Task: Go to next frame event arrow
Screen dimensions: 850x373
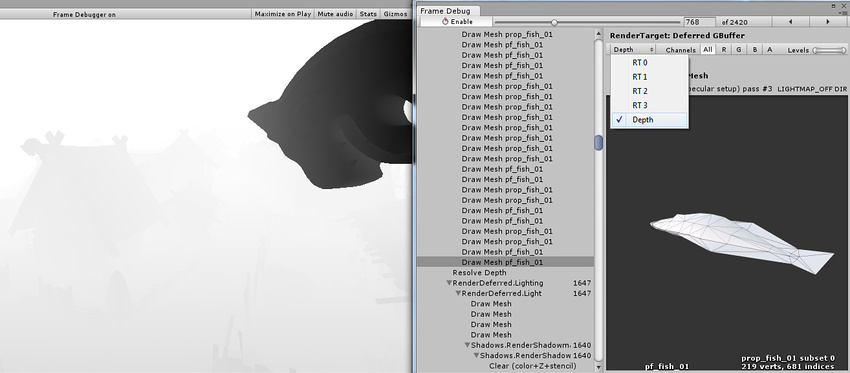Action: point(828,22)
